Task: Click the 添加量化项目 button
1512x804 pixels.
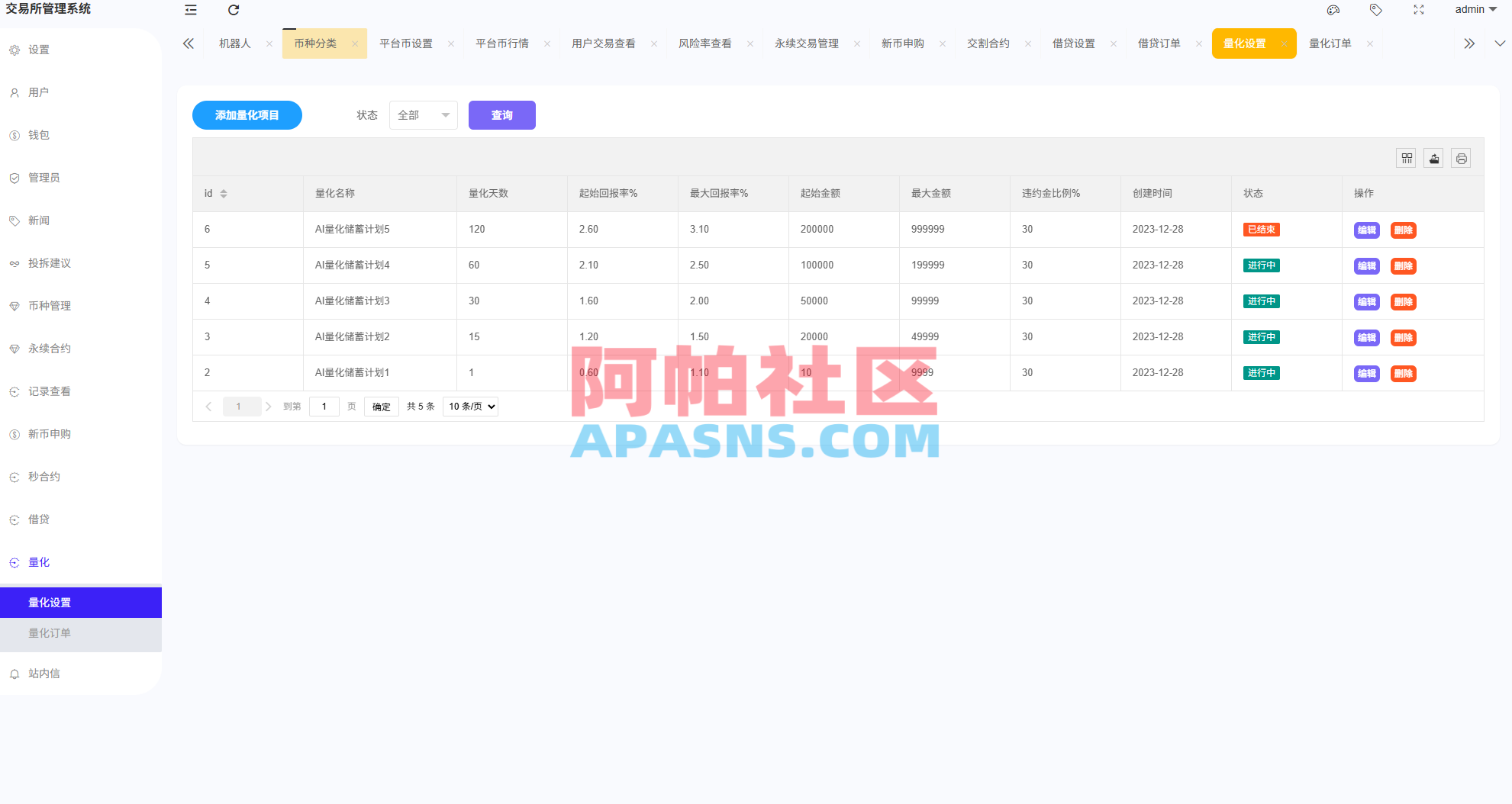Action: [247, 115]
